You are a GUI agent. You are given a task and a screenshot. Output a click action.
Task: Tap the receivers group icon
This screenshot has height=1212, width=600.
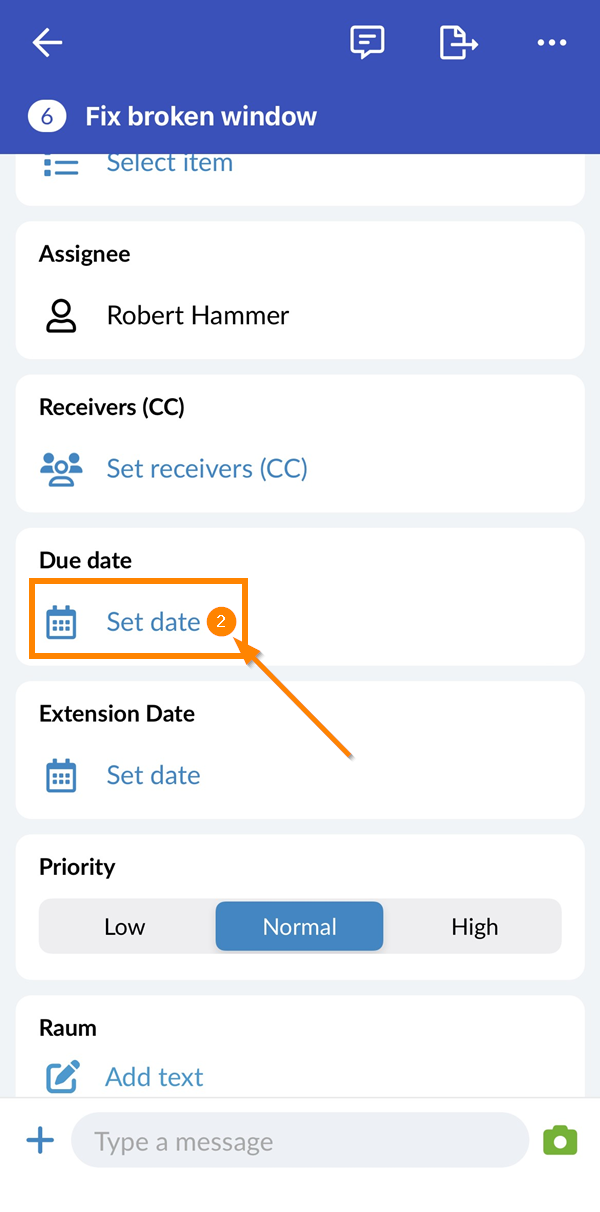pyautogui.click(x=62, y=468)
